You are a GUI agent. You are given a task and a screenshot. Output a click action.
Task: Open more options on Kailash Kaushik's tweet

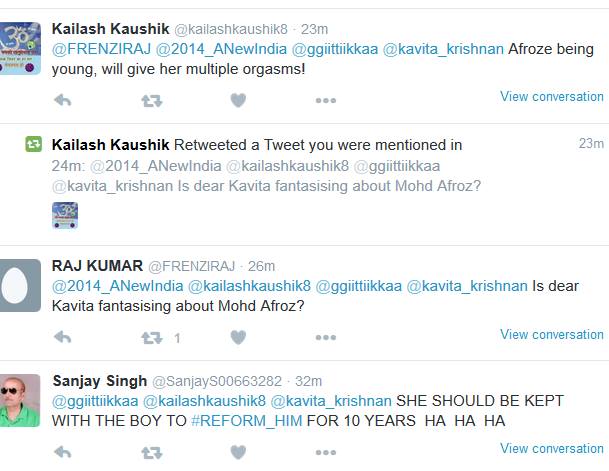click(x=325, y=100)
